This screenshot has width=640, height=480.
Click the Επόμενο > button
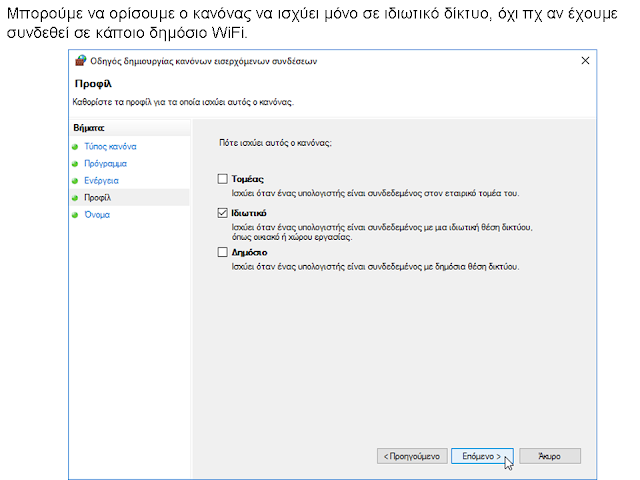click(x=482, y=456)
